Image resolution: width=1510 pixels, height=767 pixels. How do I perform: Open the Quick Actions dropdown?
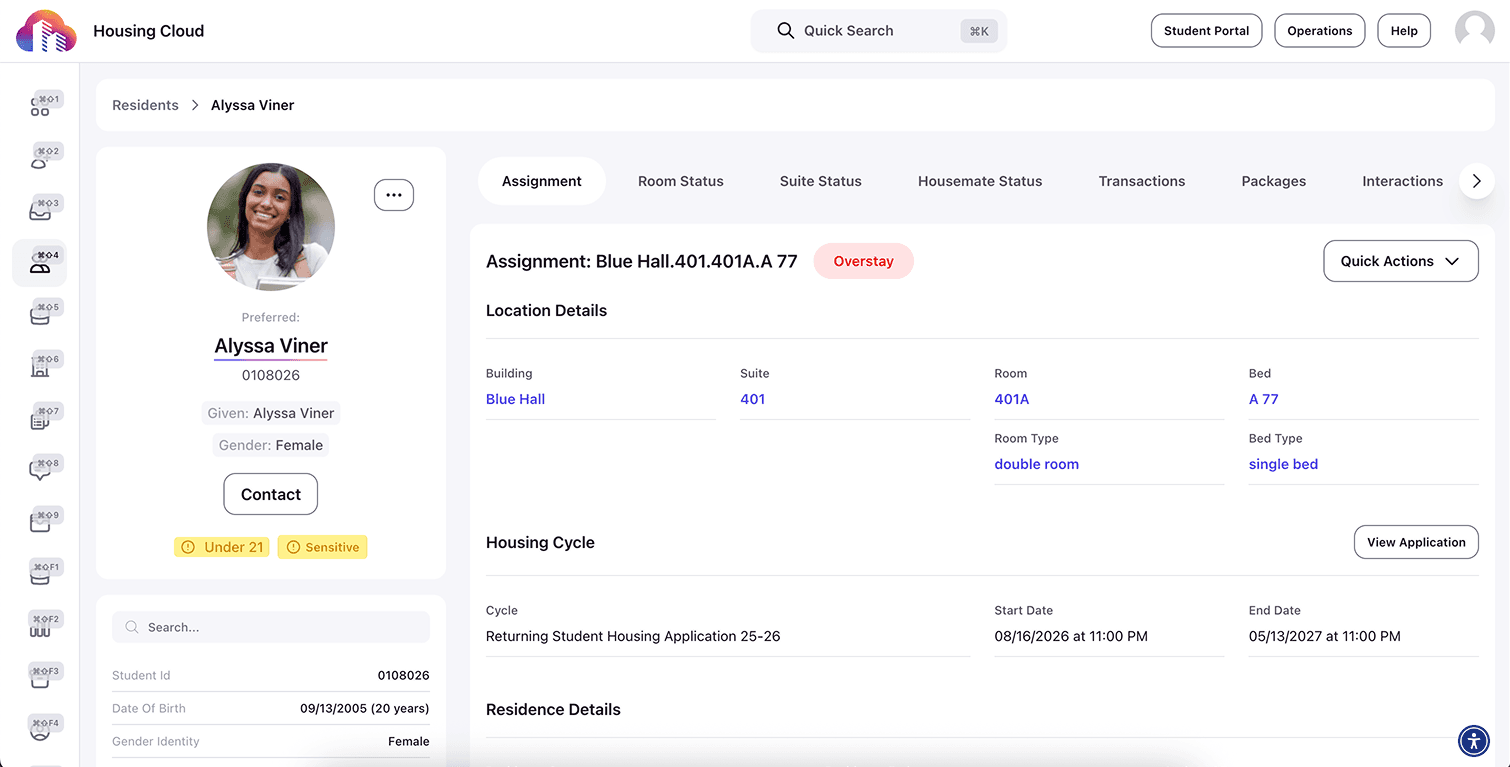[x=1401, y=261]
